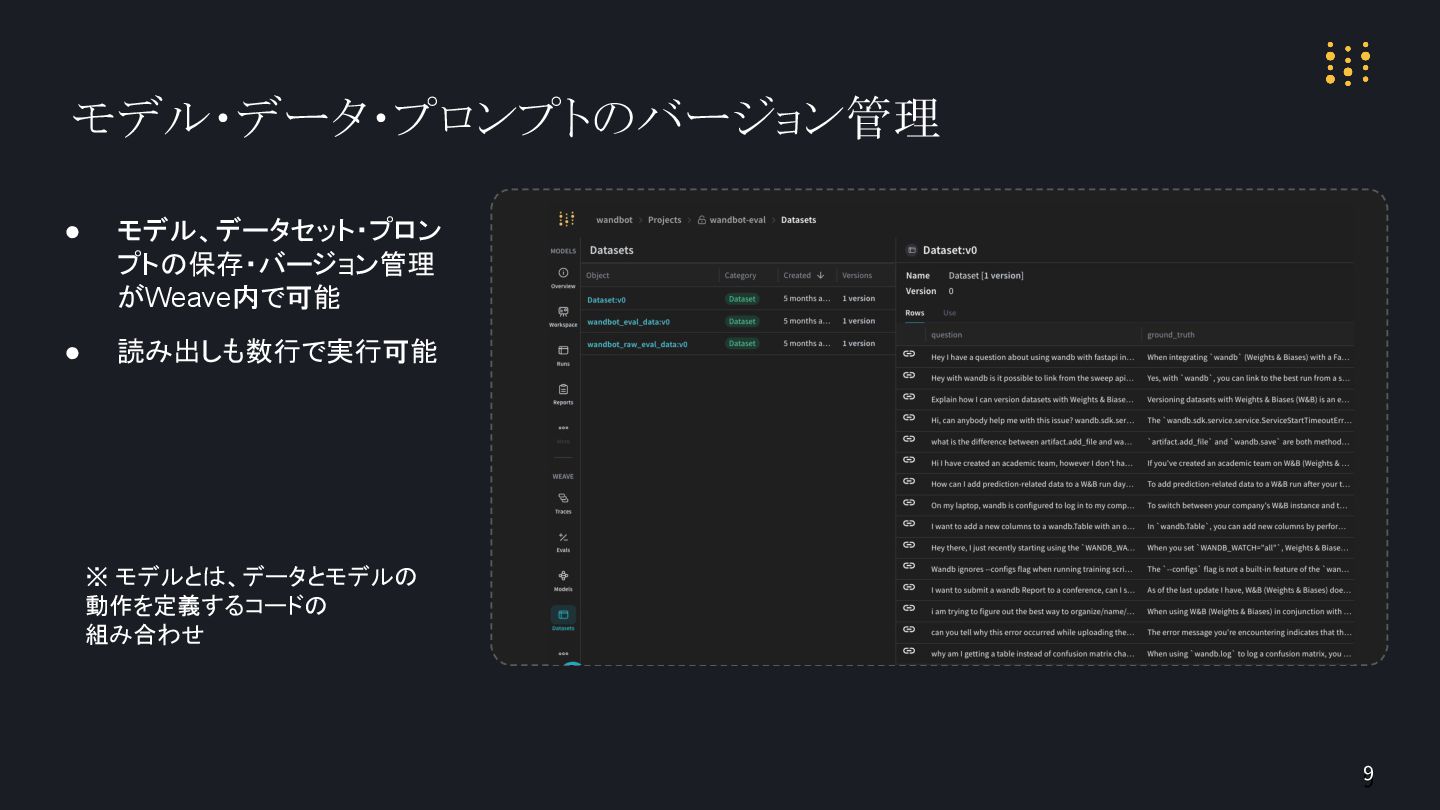Switch to the Rows tab
The height and width of the screenshot is (810, 1440).
(x=915, y=313)
